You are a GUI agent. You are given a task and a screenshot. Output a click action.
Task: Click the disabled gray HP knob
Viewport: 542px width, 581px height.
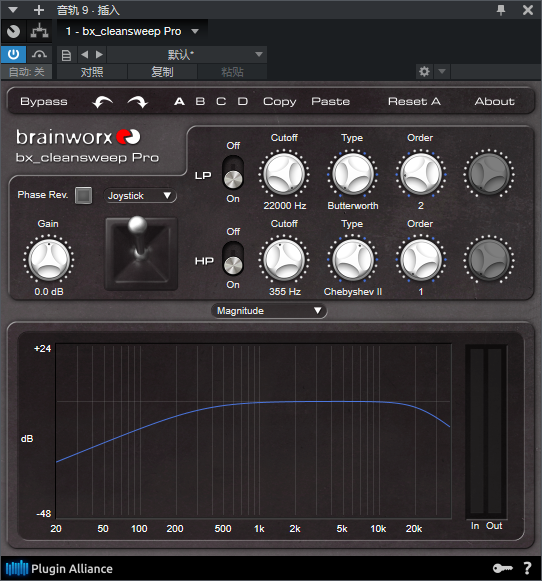click(489, 260)
